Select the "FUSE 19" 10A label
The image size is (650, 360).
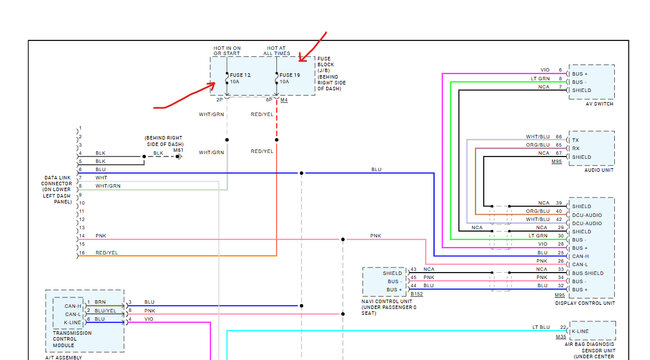point(289,78)
